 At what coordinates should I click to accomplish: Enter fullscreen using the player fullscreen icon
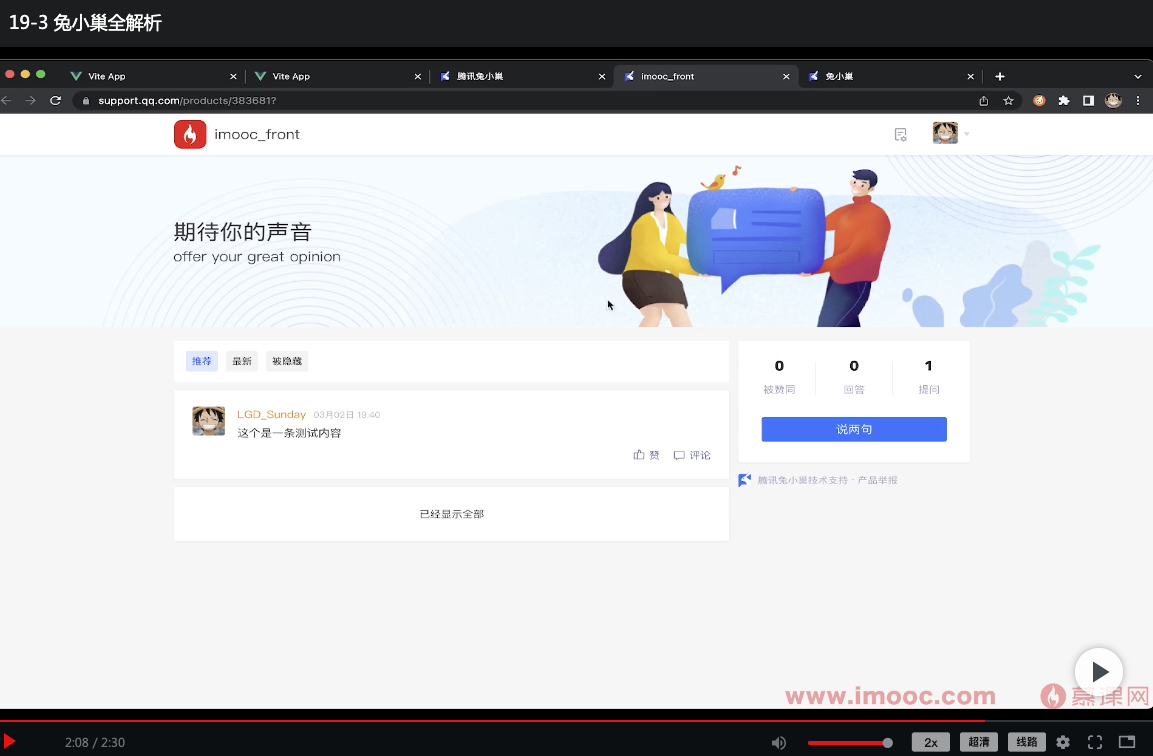1094,742
